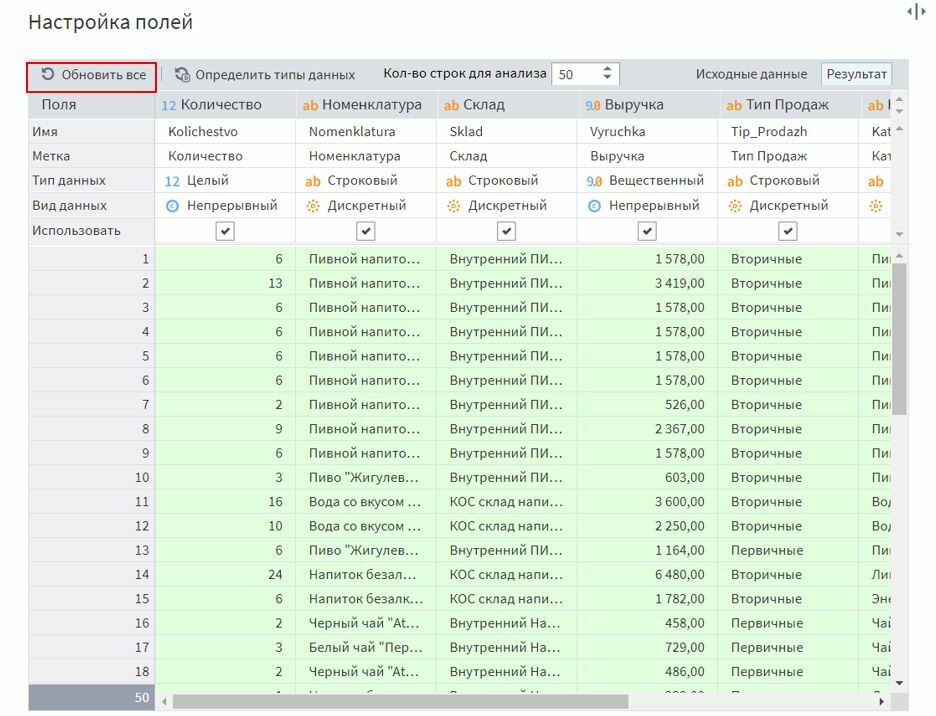Click the horizontal scrollbar right arrow
This screenshot has width=936, height=716.
point(881,701)
